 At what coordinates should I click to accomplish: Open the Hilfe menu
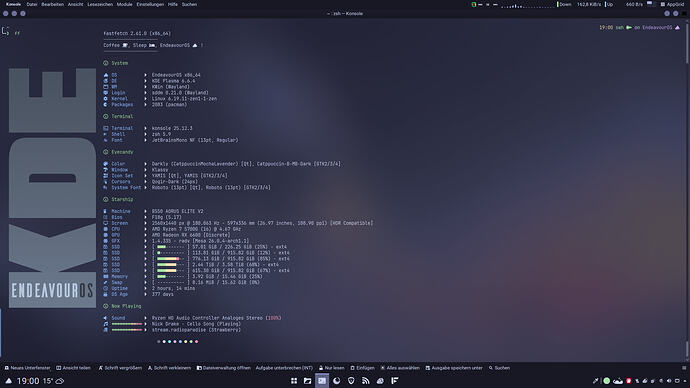[172, 4]
